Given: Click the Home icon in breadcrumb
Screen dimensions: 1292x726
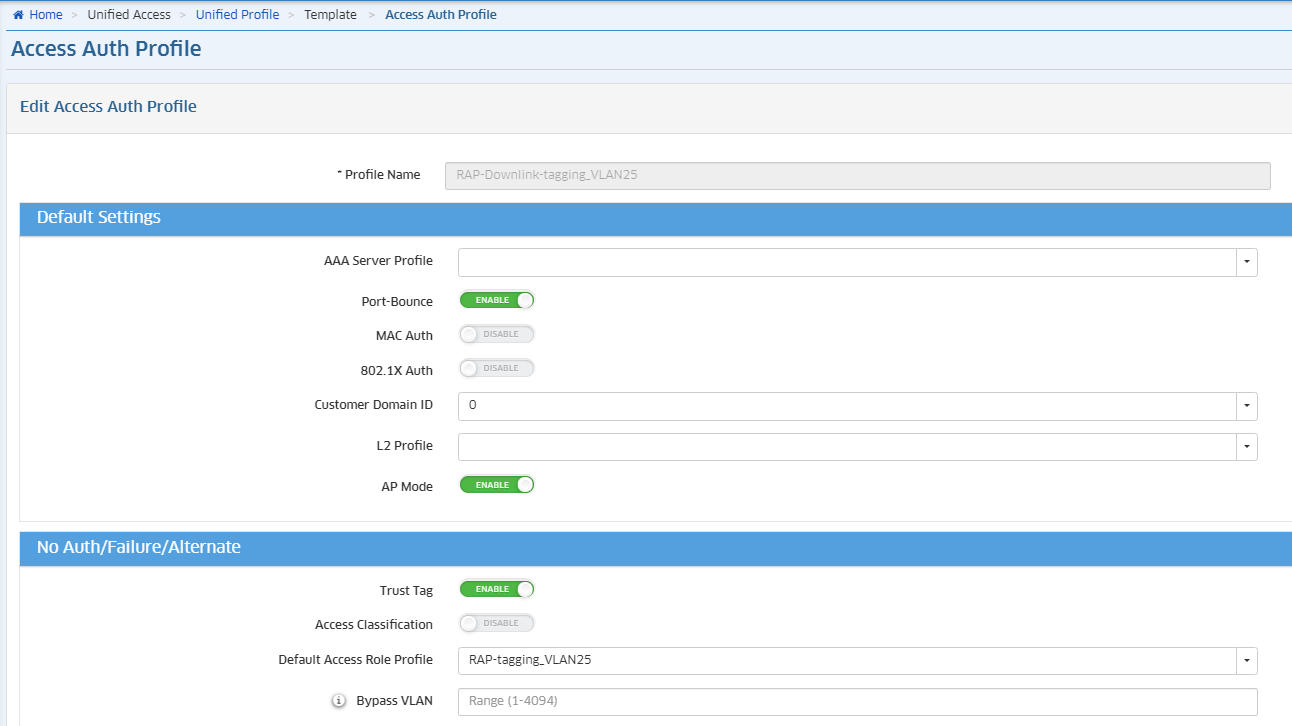Looking at the screenshot, I should pos(19,15).
